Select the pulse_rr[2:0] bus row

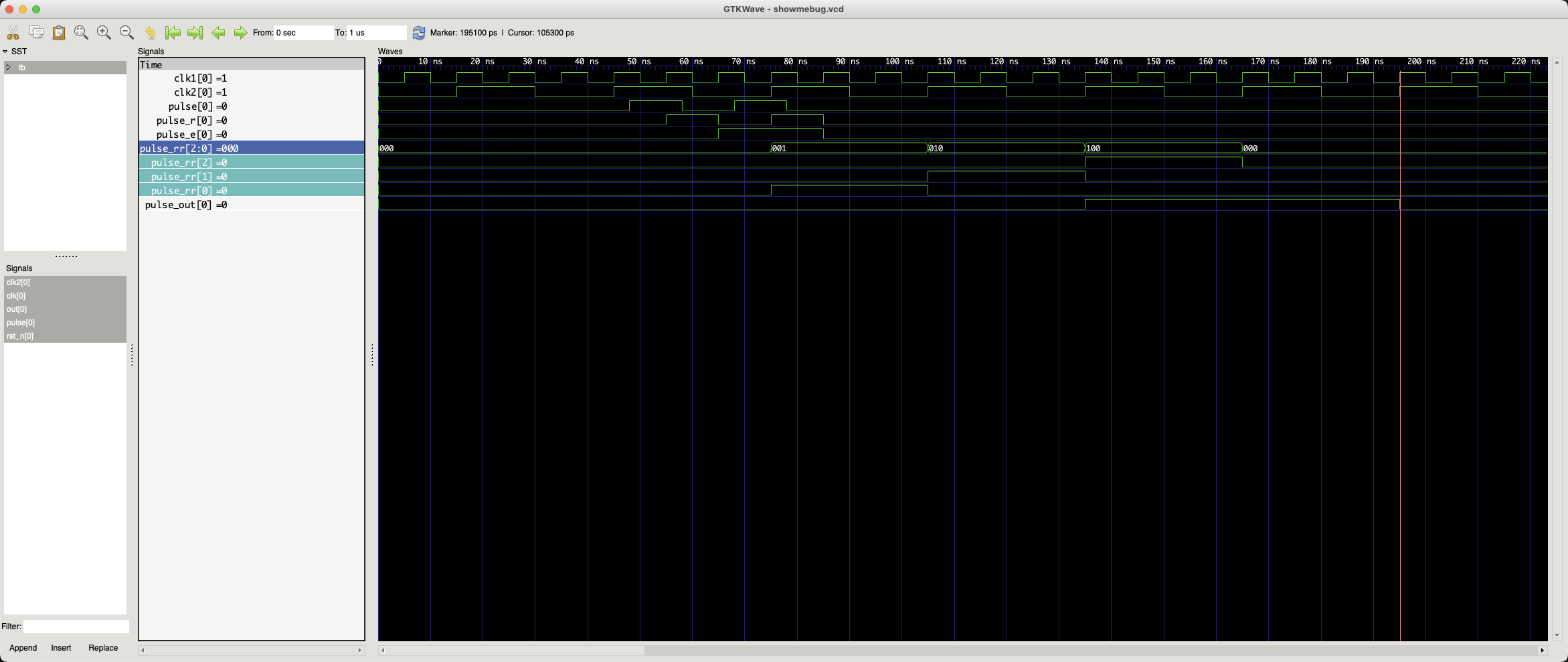pyautogui.click(x=252, y=149)
